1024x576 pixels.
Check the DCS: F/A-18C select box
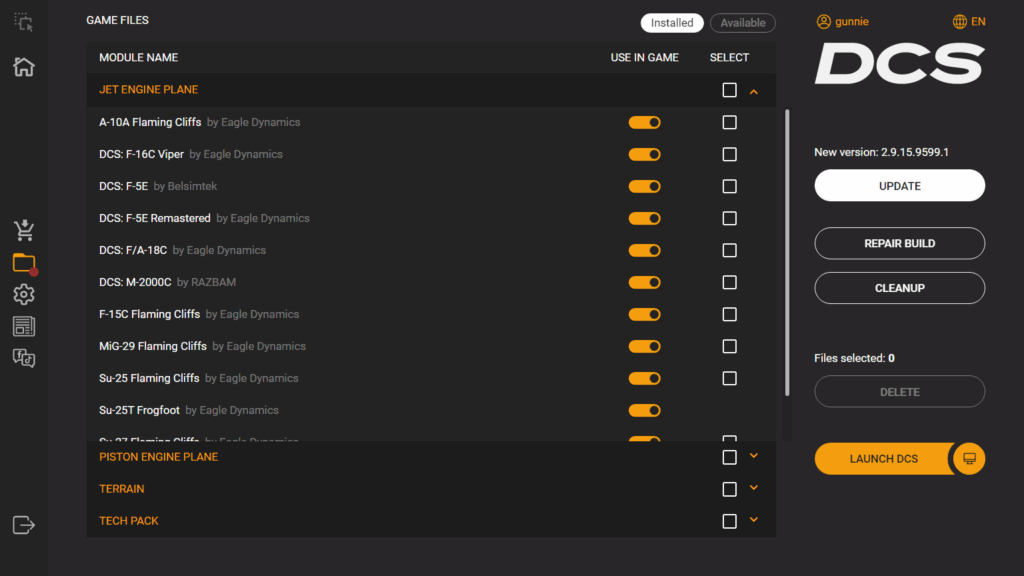tap(729, 250)
